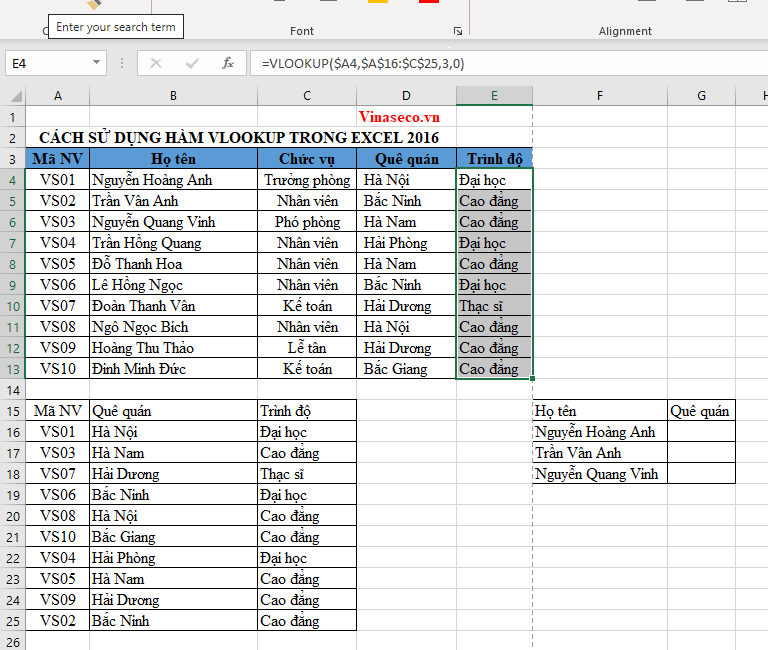Click the Insert Function fx icon
The width and height of the screenshot is (768, 650).
(227, 63)
